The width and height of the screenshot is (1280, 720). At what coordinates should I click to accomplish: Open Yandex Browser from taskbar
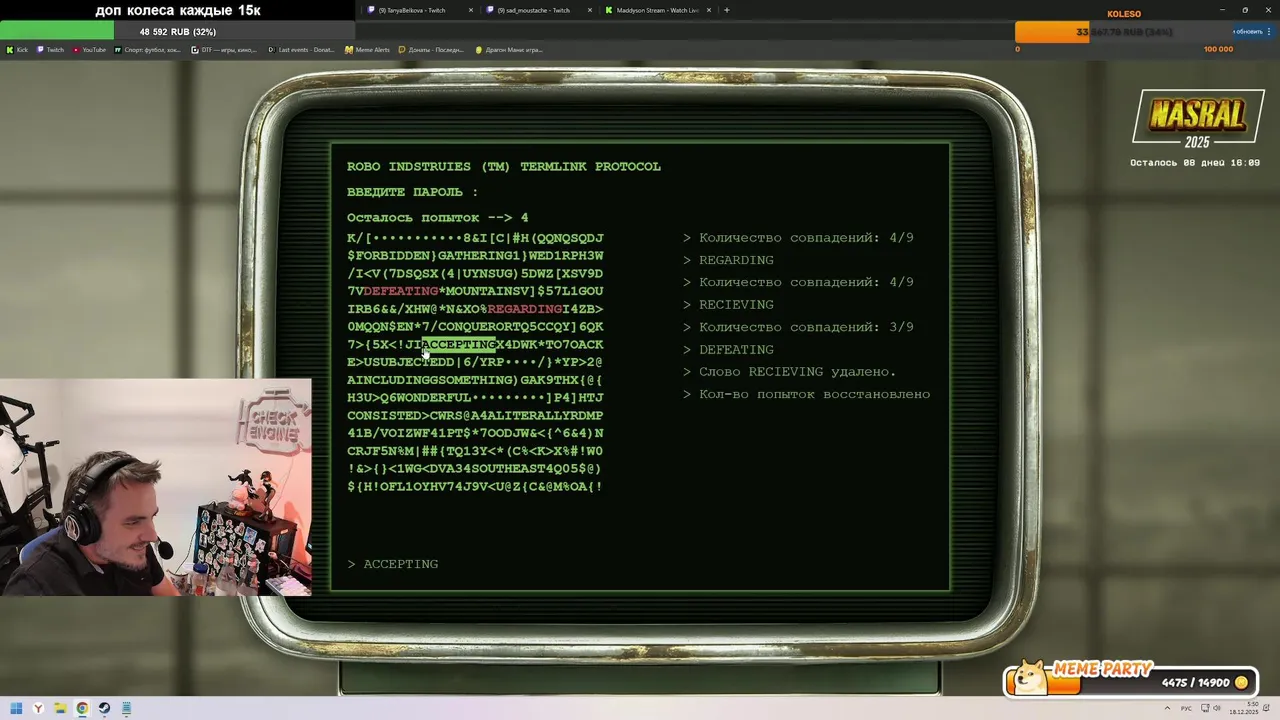click(38, 709)
